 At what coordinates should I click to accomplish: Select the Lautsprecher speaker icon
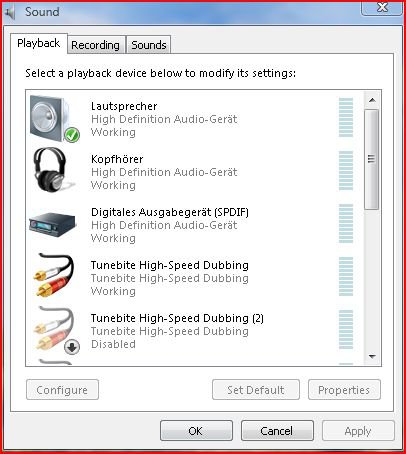click(53, 119)
